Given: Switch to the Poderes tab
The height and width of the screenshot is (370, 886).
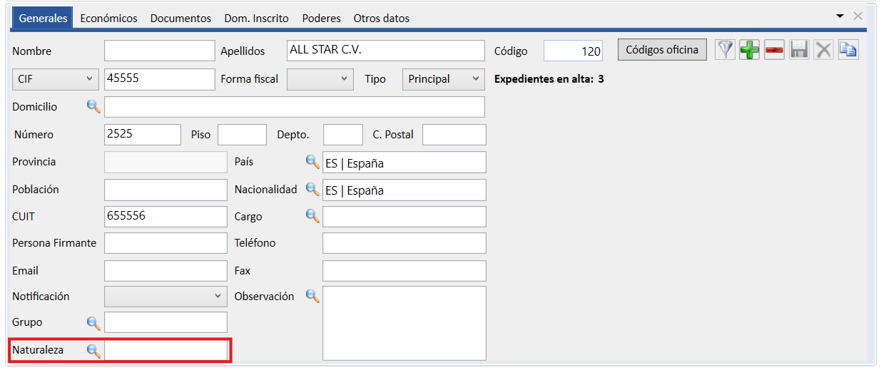Looking at the screenshot, I should tap(322, 19).
